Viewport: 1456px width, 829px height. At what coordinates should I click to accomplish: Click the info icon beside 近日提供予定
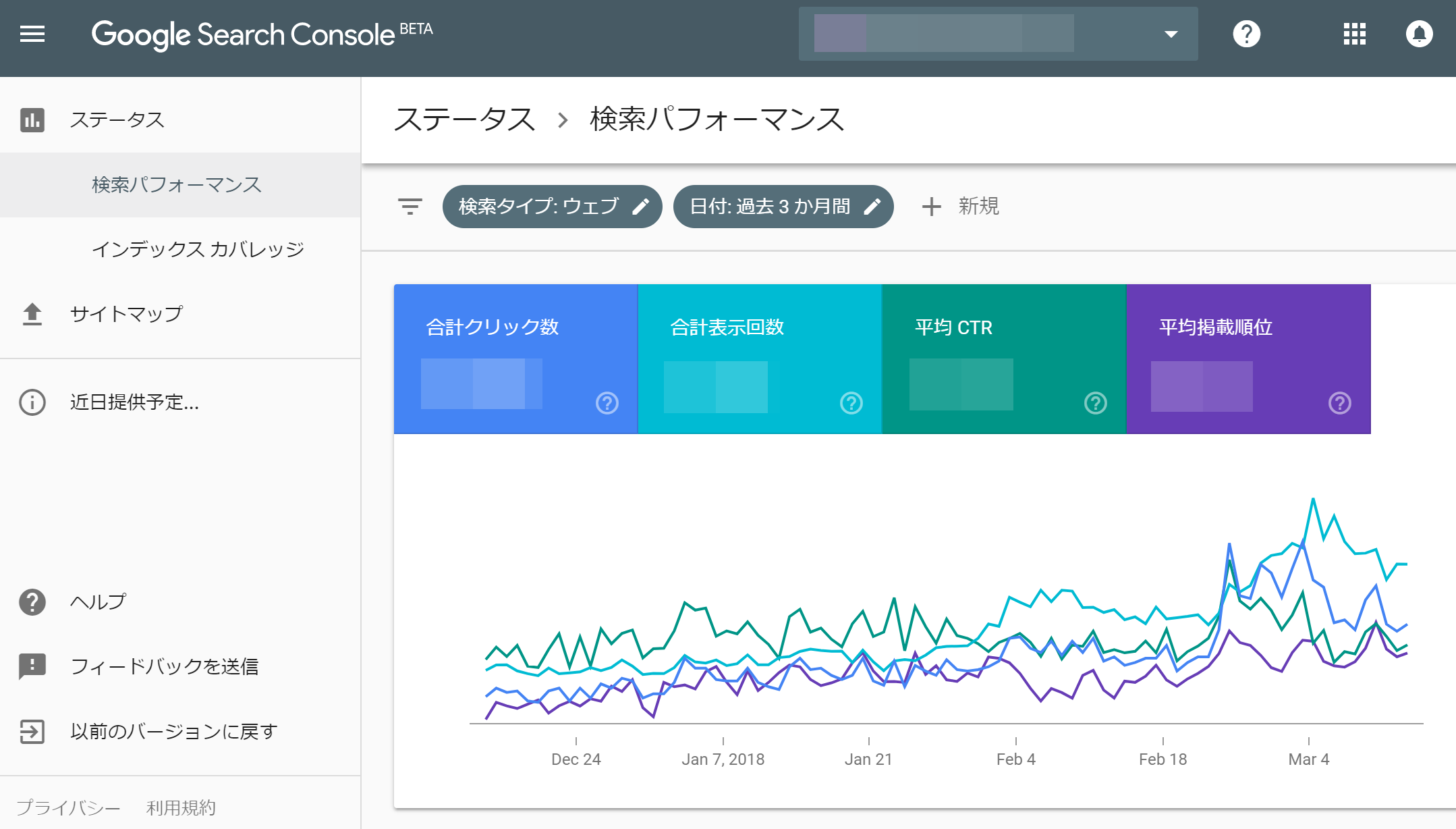pos(32,402)
